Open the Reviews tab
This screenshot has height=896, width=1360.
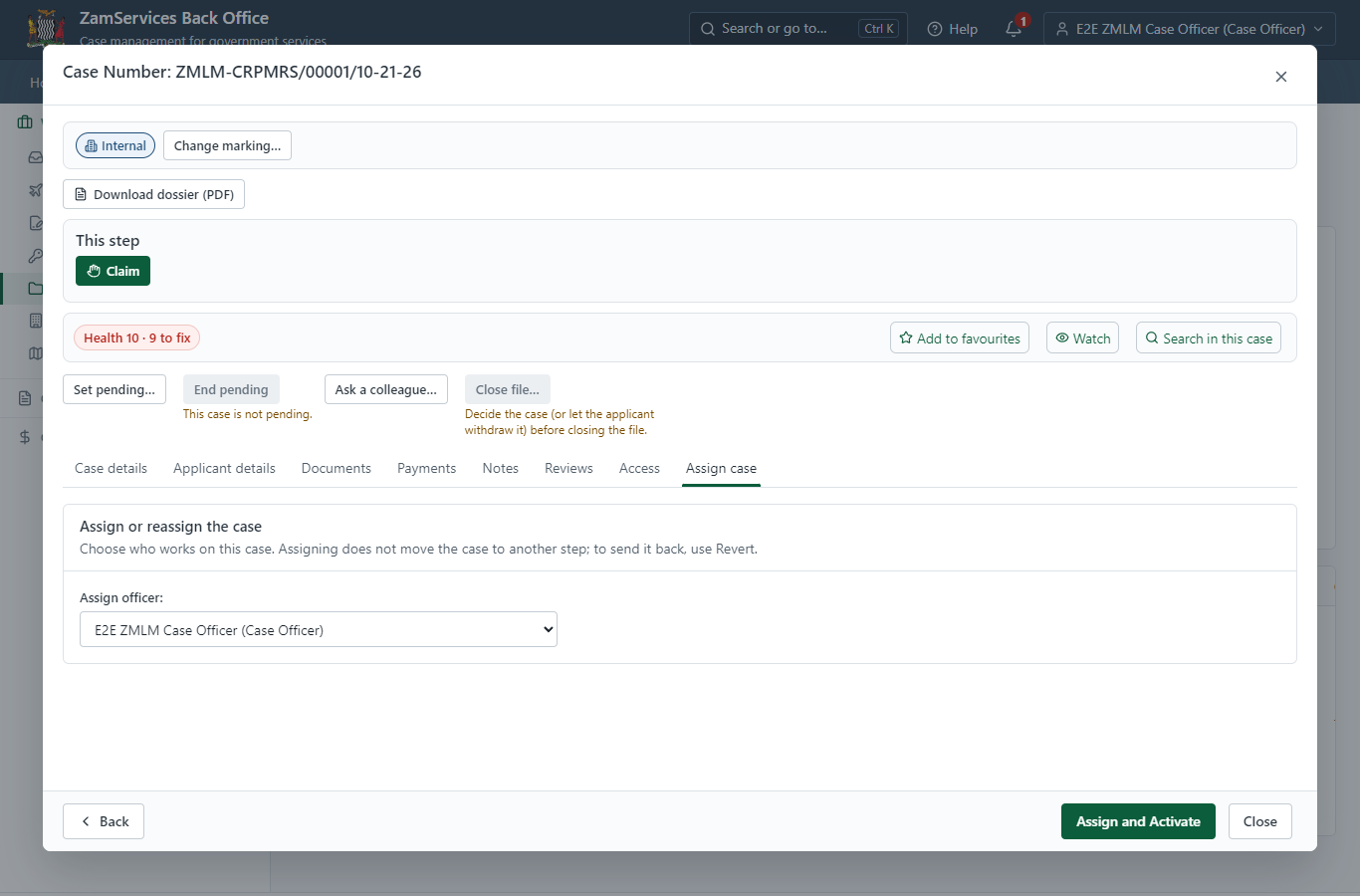(x=568, y=468)
